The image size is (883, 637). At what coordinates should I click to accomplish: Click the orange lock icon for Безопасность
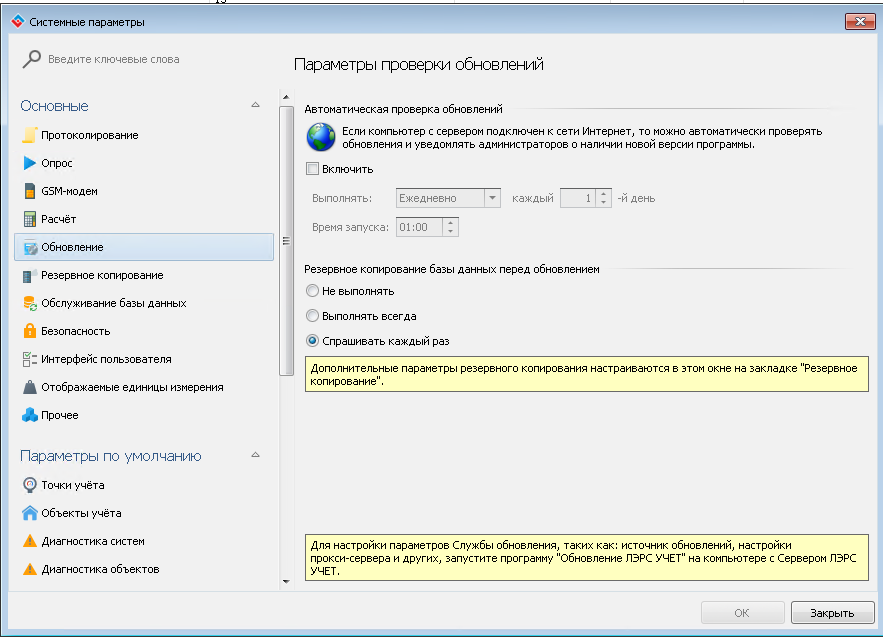coord(30,331)
